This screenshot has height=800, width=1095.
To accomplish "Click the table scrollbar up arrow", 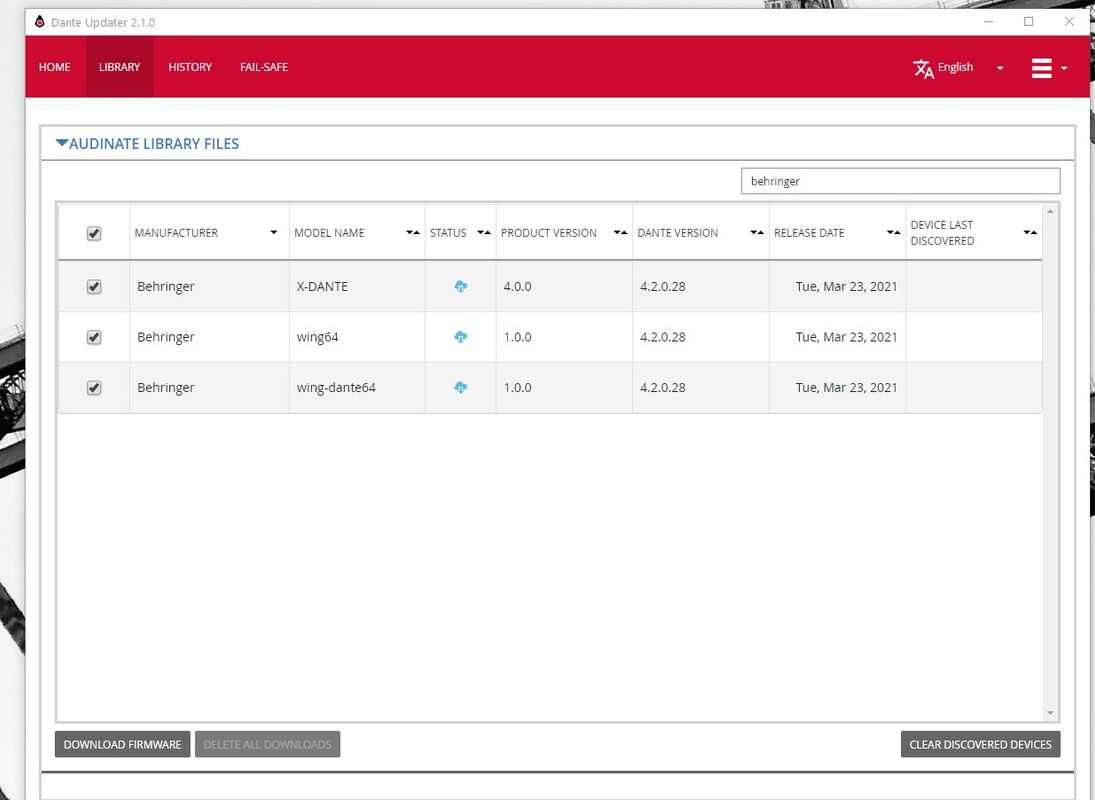I will [x=1050, y=211].
